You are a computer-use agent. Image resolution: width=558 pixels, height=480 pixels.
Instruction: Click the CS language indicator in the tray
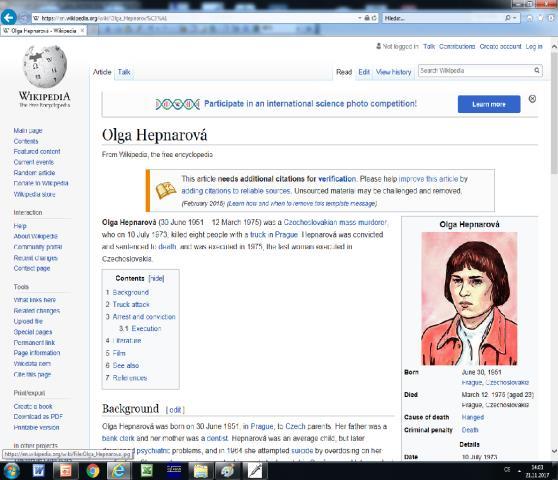507,470
